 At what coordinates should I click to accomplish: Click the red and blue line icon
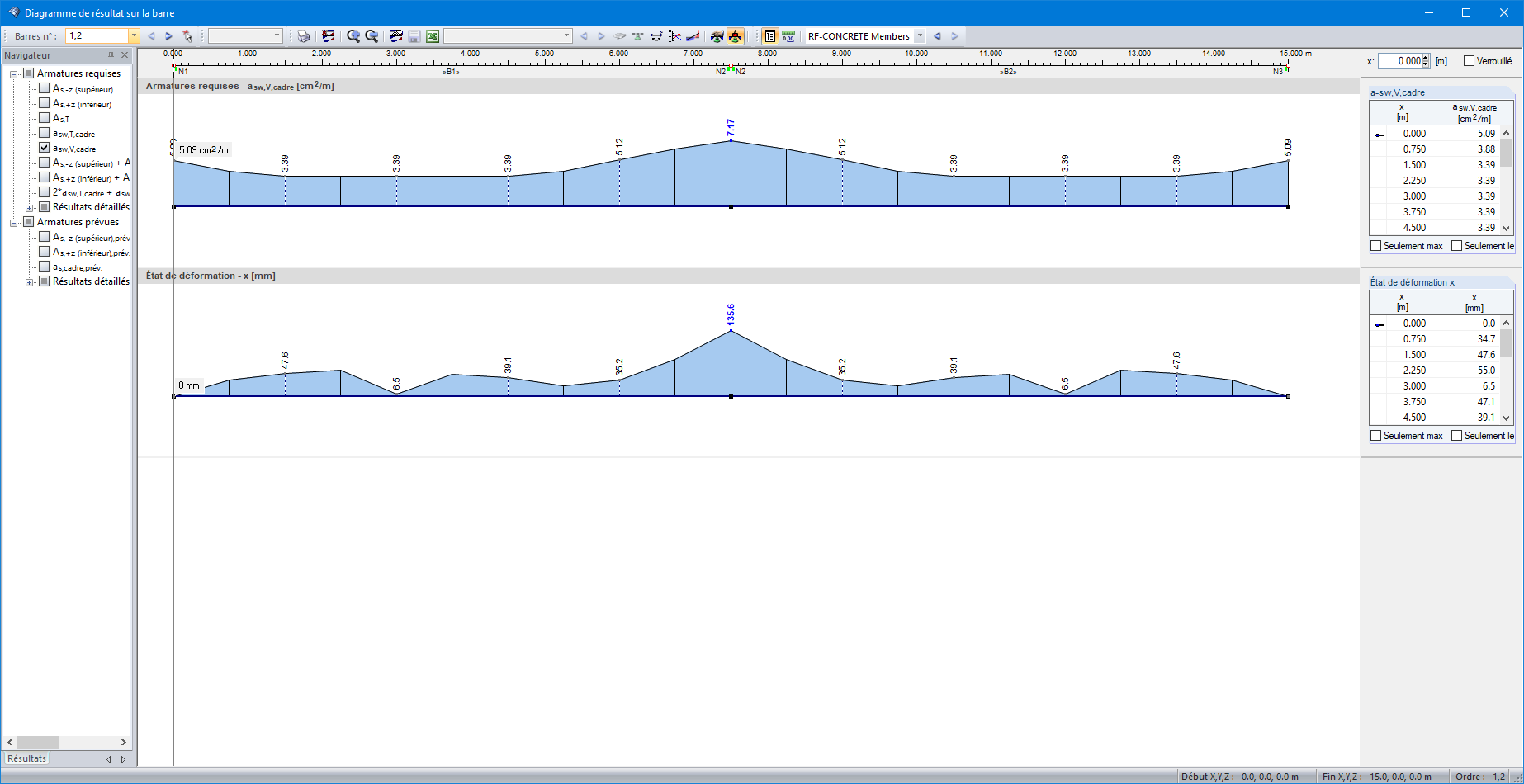pos(693,36)
